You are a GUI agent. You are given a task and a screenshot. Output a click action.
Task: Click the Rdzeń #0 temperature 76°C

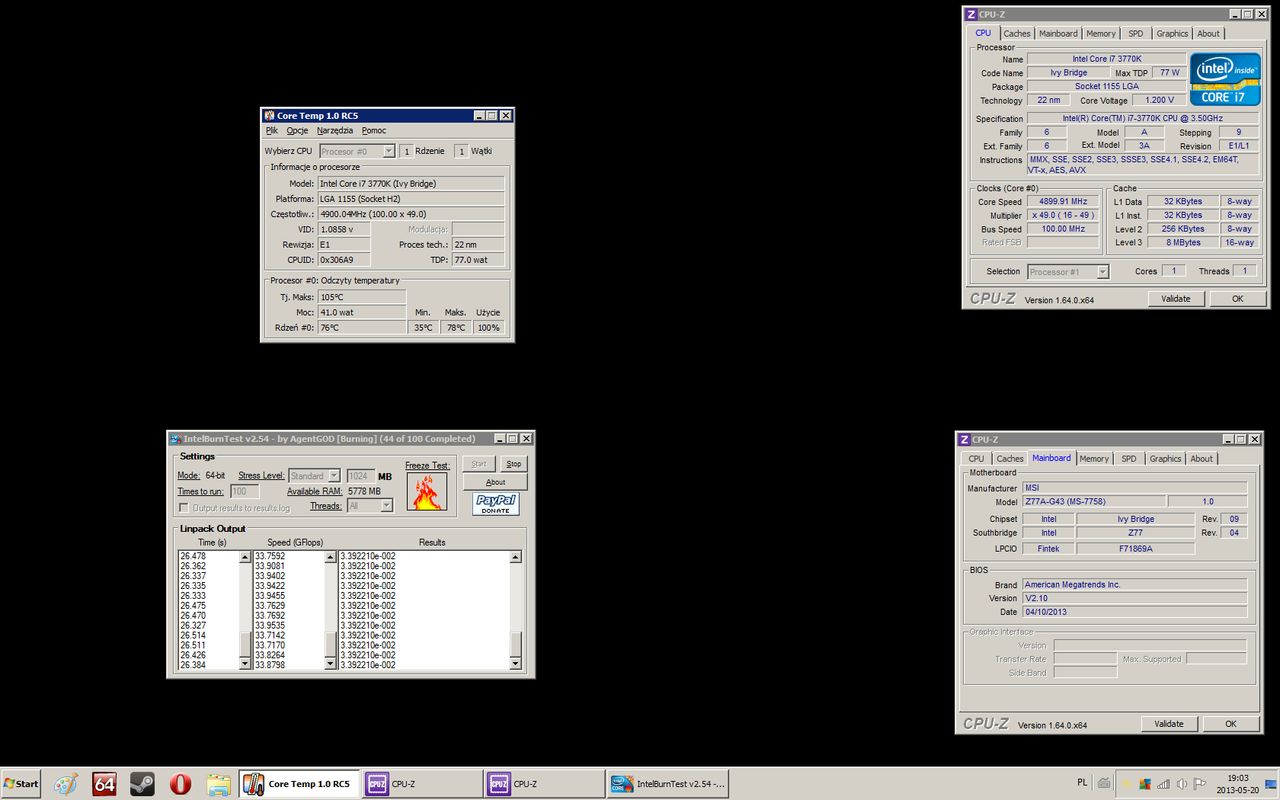(362, 328)
